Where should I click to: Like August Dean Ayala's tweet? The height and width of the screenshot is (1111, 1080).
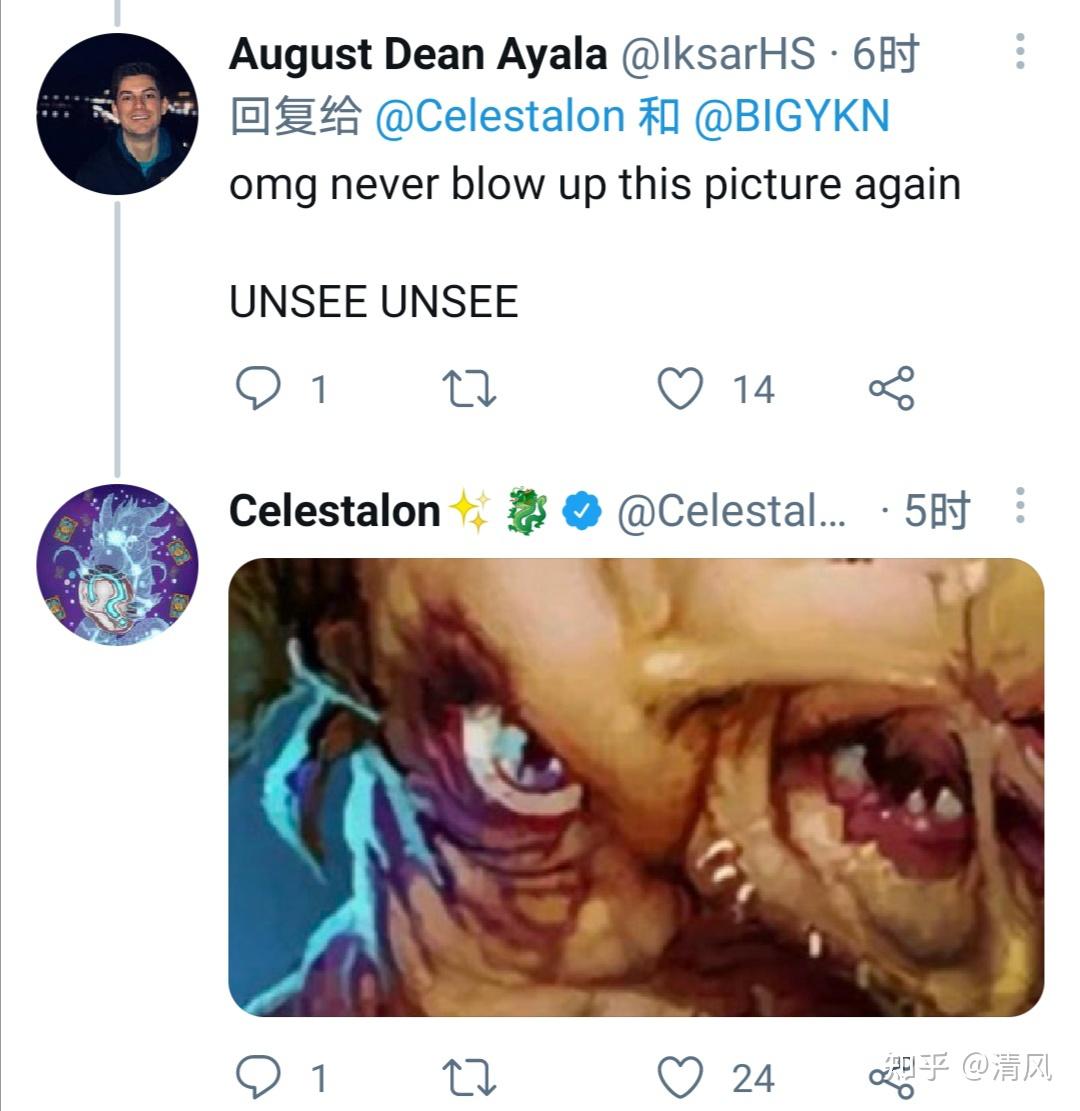[681, 388]
